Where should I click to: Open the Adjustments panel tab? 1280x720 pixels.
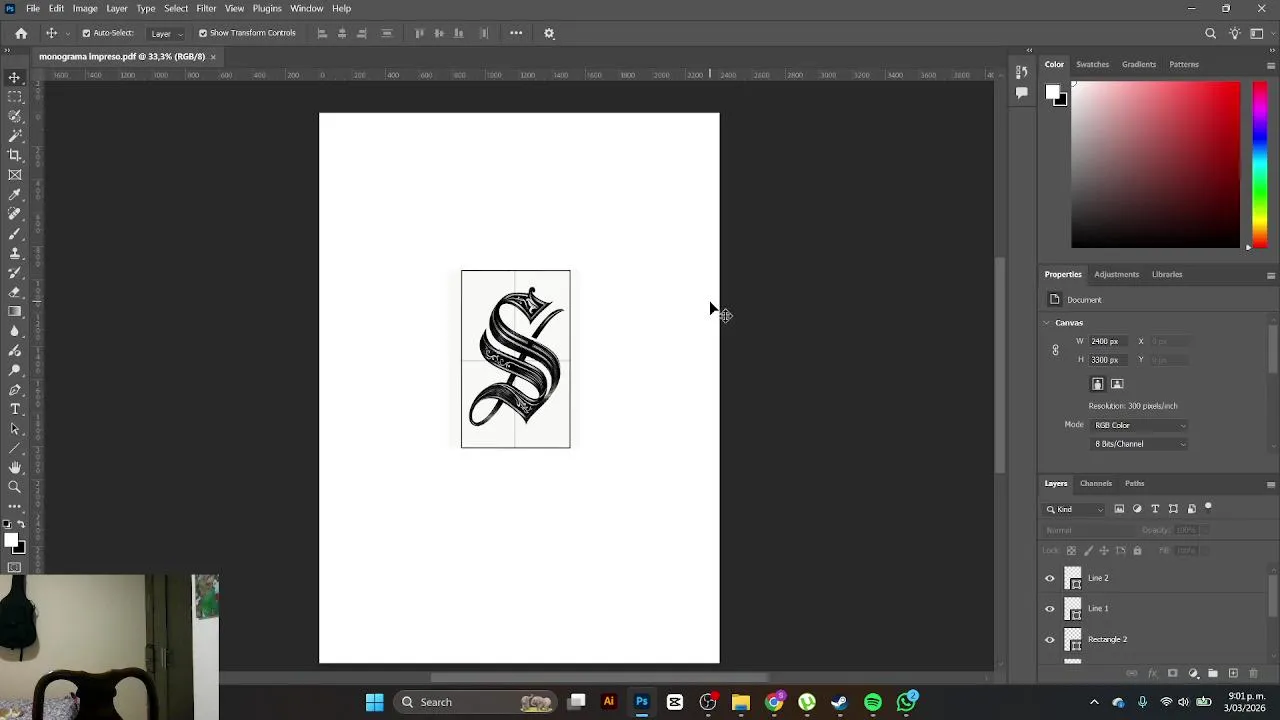pos(1116,274)
